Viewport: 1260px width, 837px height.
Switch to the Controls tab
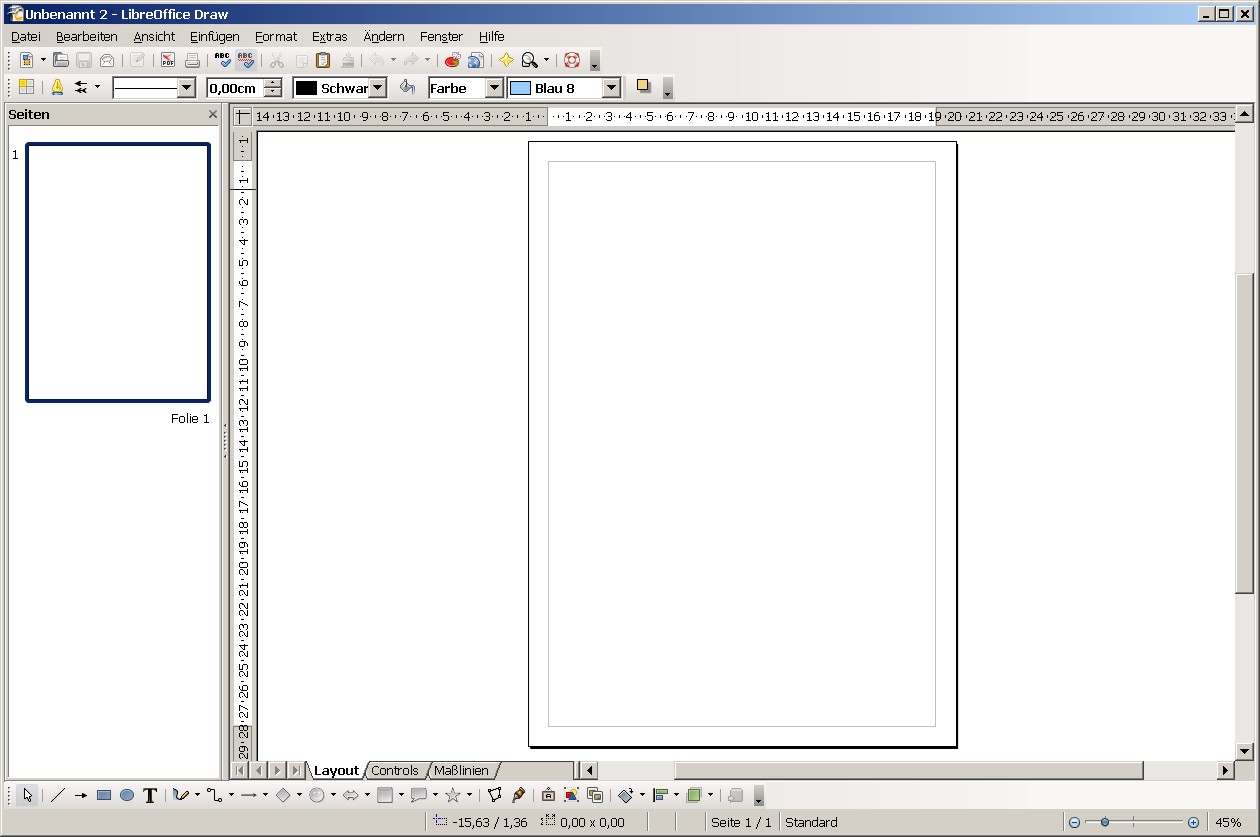point(396,770)
